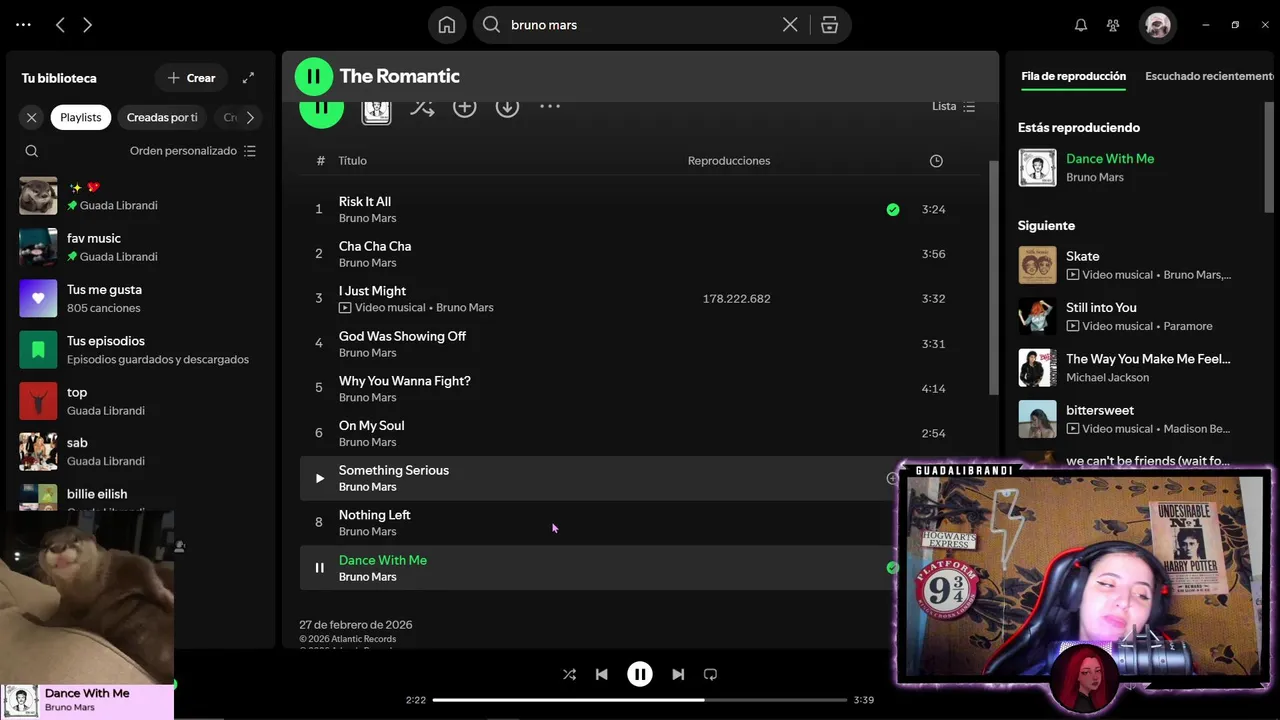This screenshot has height=720, width=1280.
Task: Toggle the Playlists filter chip
Action: pos(81,117)
